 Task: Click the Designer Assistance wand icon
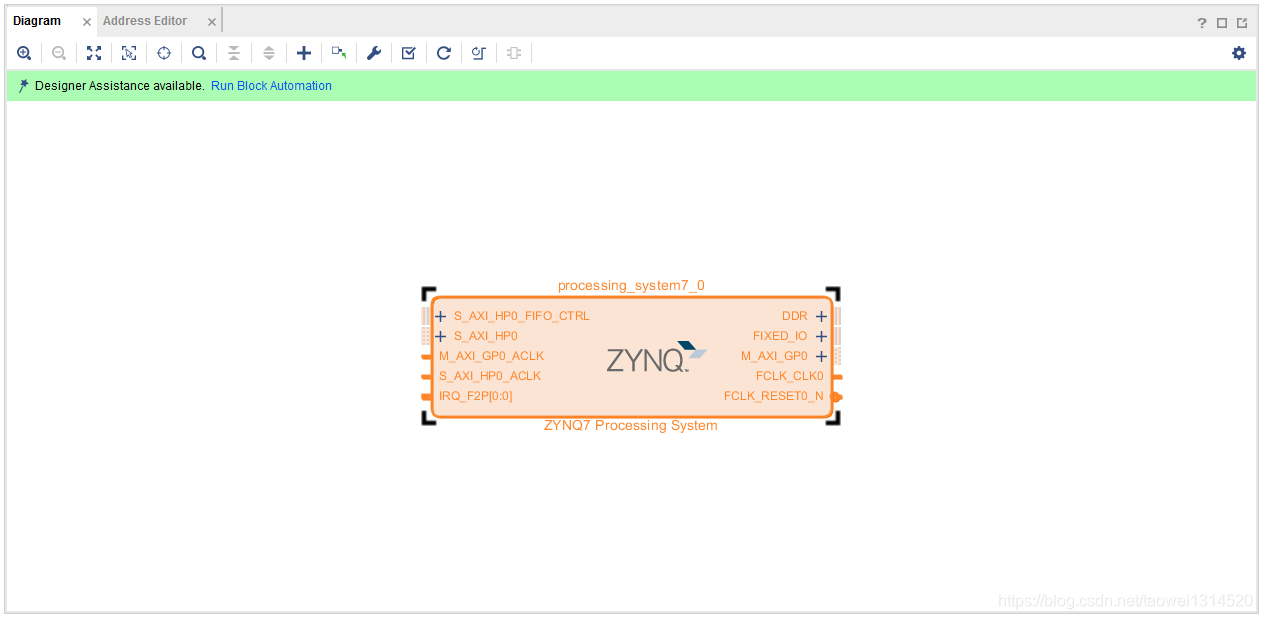[x=24, y=86]
